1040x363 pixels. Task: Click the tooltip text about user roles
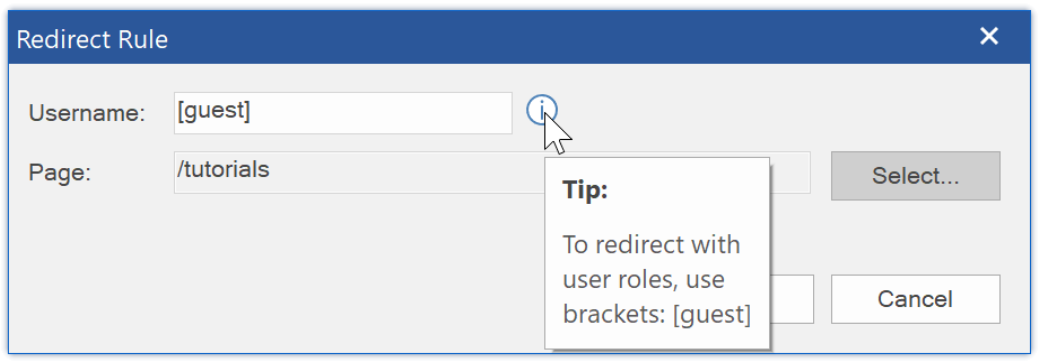657,279
